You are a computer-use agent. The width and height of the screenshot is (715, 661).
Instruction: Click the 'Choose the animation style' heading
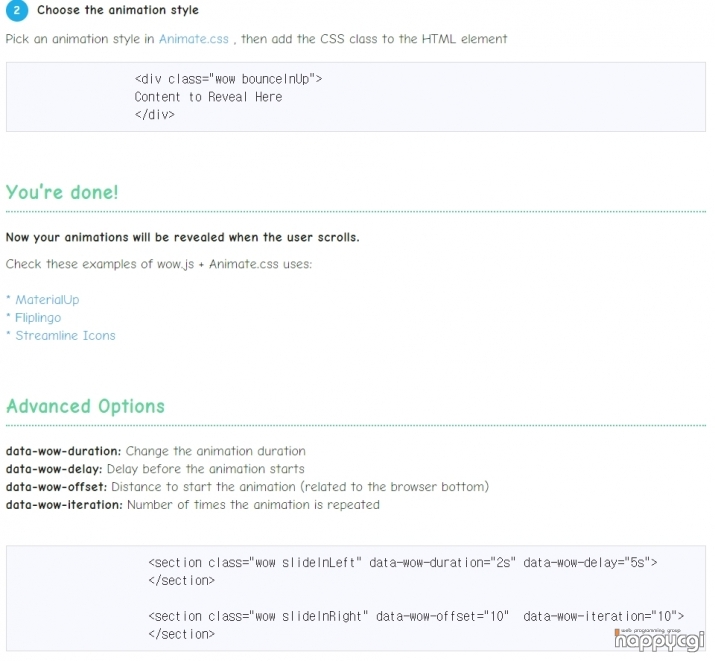[118, 10]
